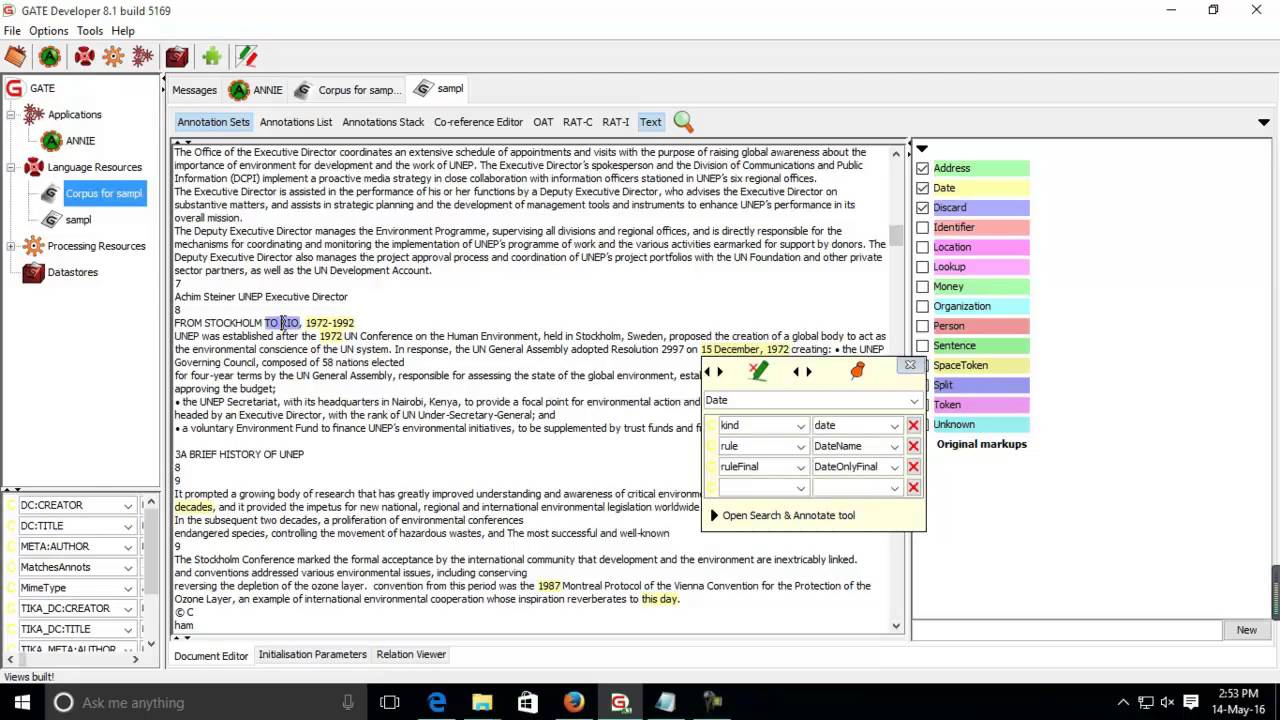Open the Date annotation type dropdown
Viewport: 1280px width, 720px height.
tap(913, 401)
